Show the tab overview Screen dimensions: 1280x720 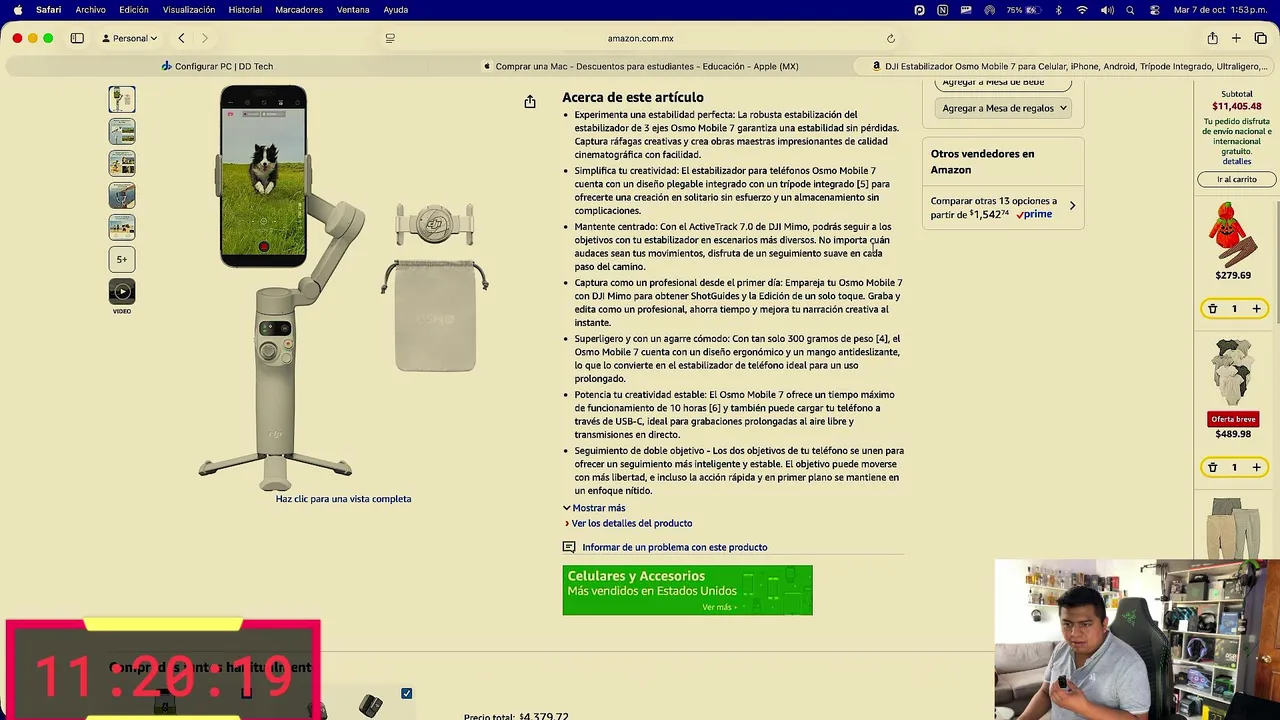click(1260, 38)
